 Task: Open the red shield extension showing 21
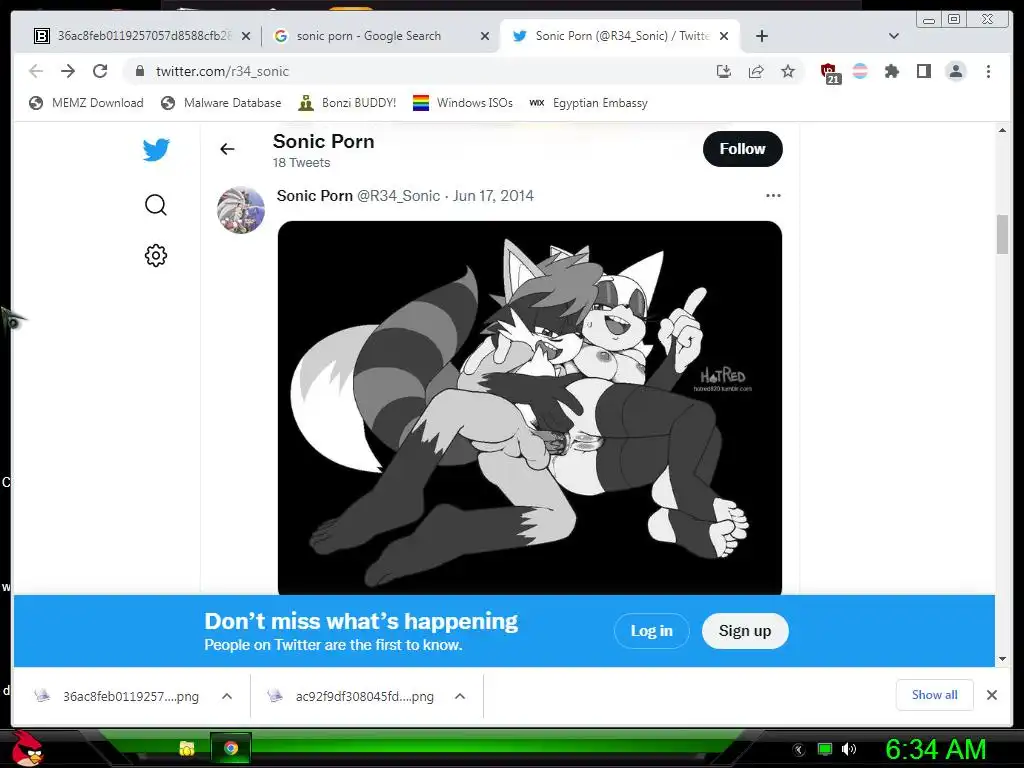coord(830,73)
